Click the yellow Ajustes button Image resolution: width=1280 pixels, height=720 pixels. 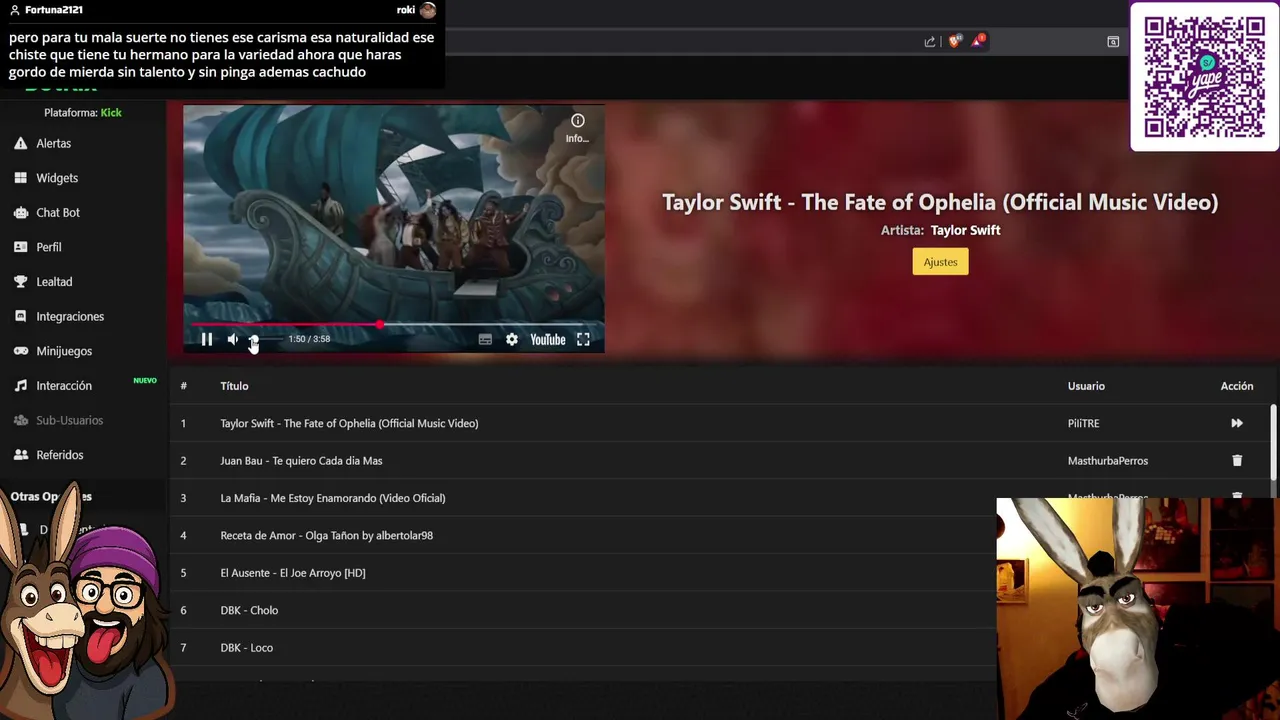pos(940,262)
